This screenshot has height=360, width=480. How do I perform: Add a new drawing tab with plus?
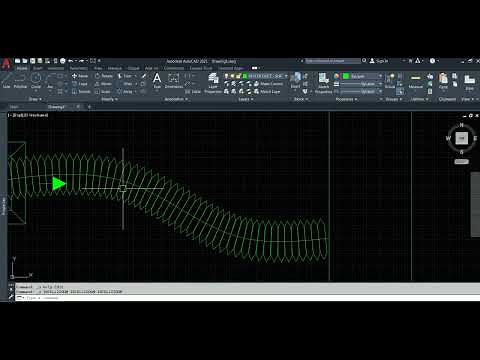89,107
